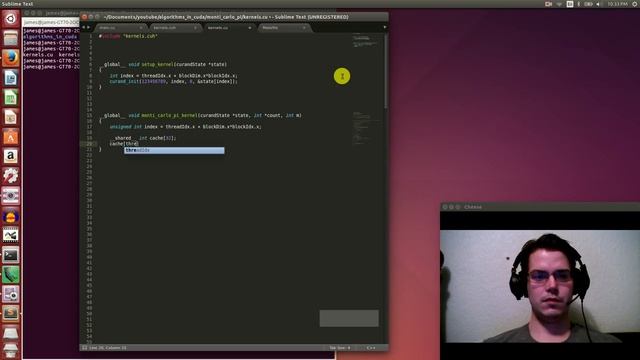Open the volume indicator in top panel

[x=598, y=4]
